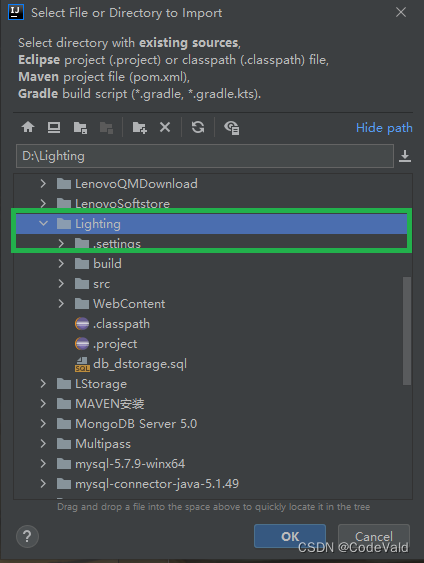Select the mysql-5.7.9-winx64 folder name
This screenshot has width=424, height=563.
click(130, 464)
